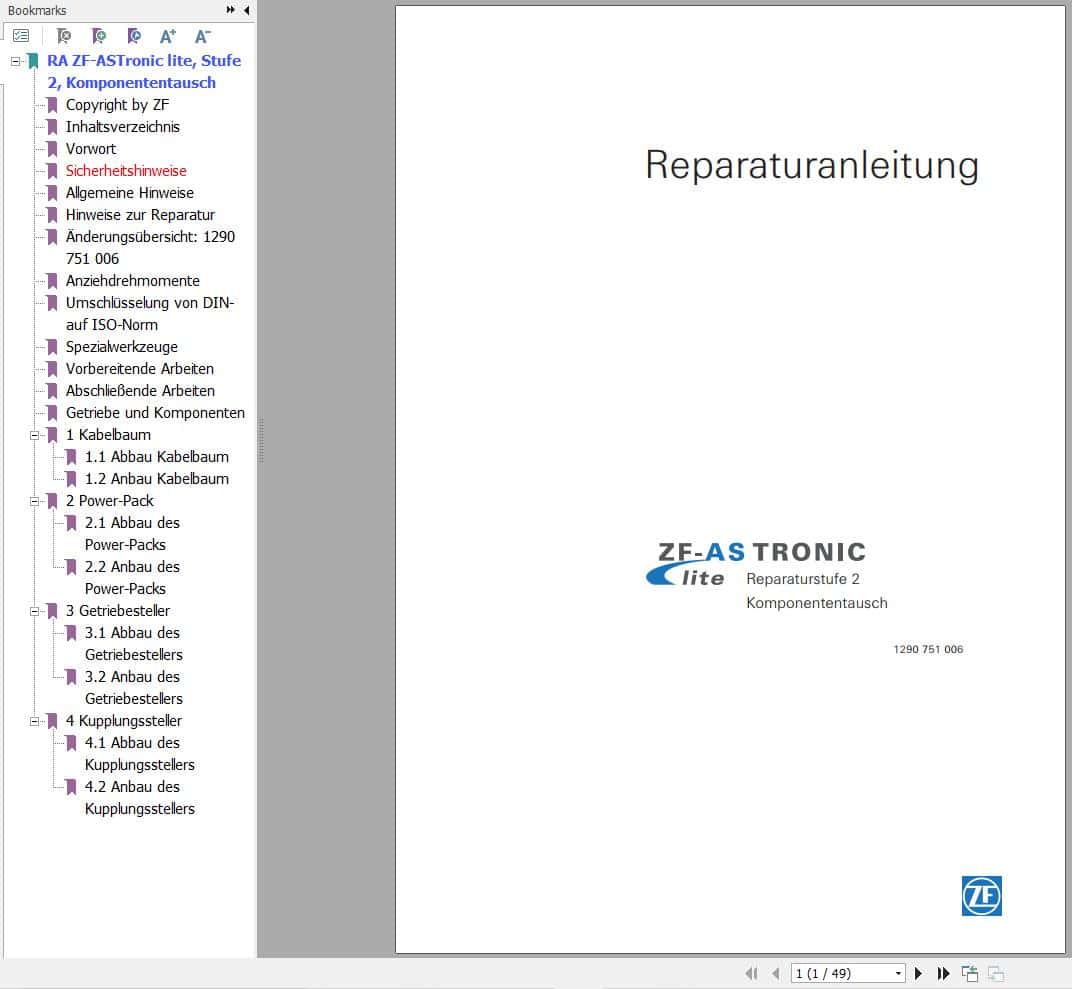Click the Bookmarks panel title
Image resolution: width=1072 pixels, height=989 pixels.
(37, 10)
